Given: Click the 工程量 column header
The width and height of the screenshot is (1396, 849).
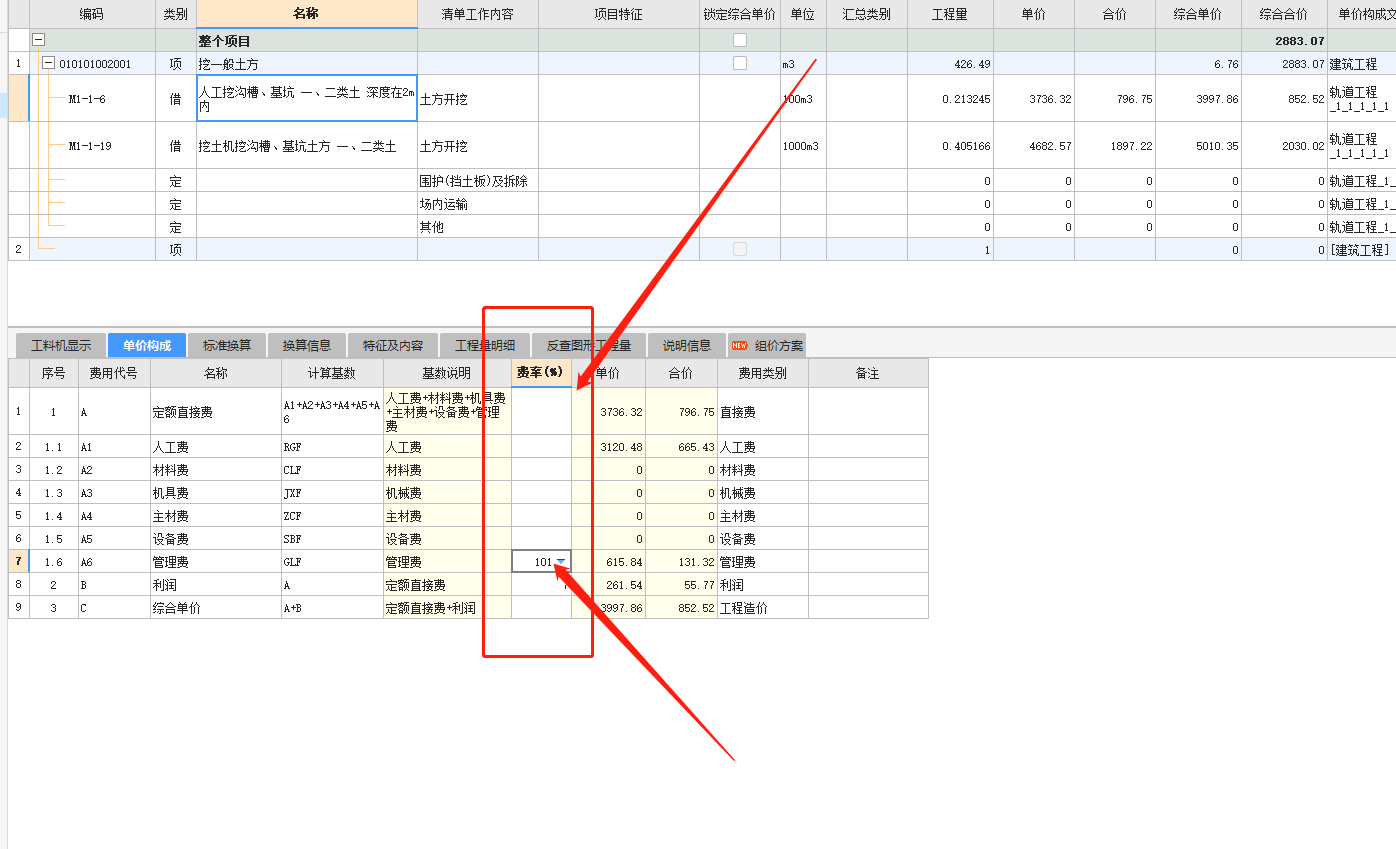Looking at the screenshot, I should pyautogui.click(x=950, y=14).
